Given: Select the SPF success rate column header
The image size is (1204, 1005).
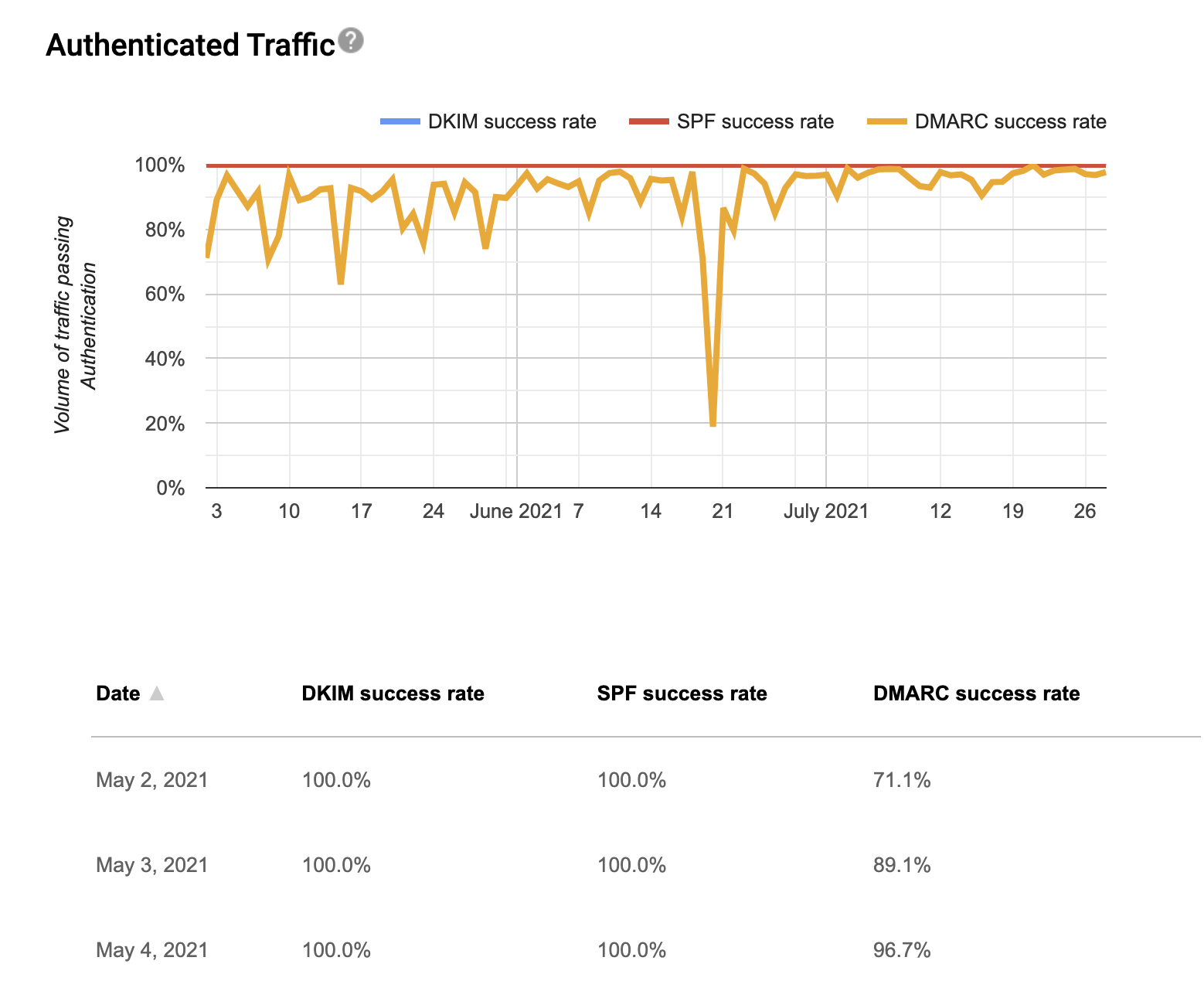Looking at the screenshot, I should tap(682, 693).
